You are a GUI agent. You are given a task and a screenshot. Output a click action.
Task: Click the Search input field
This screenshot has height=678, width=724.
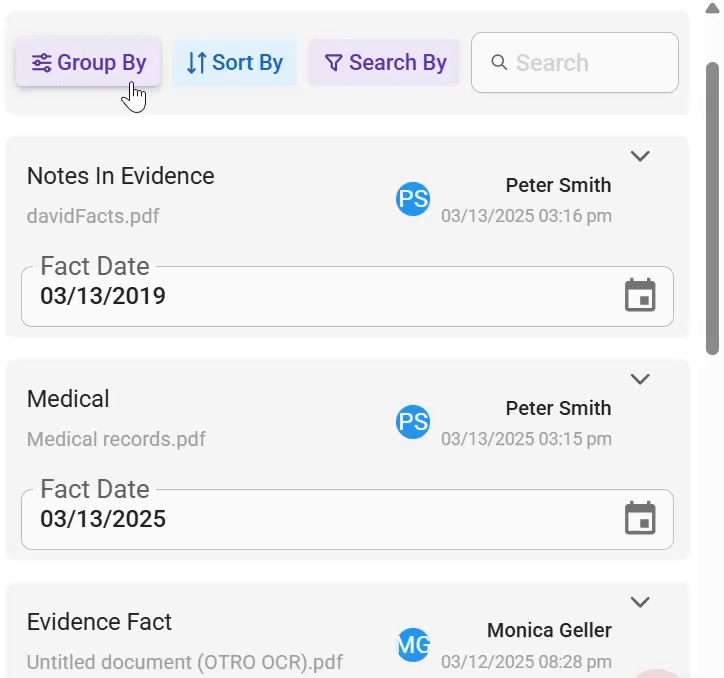[574, 62]
